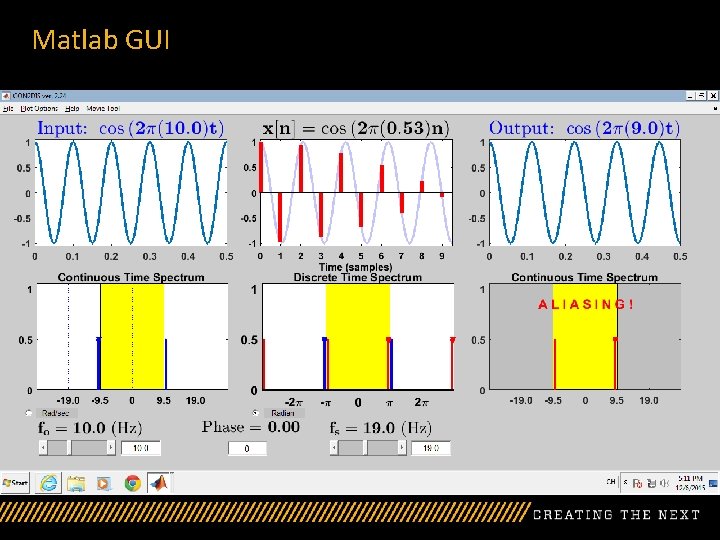Click the 'Time (samples)' axis label
Viewport: 720px width, 540px height.
pyautogui.click(x=356, y=267)
